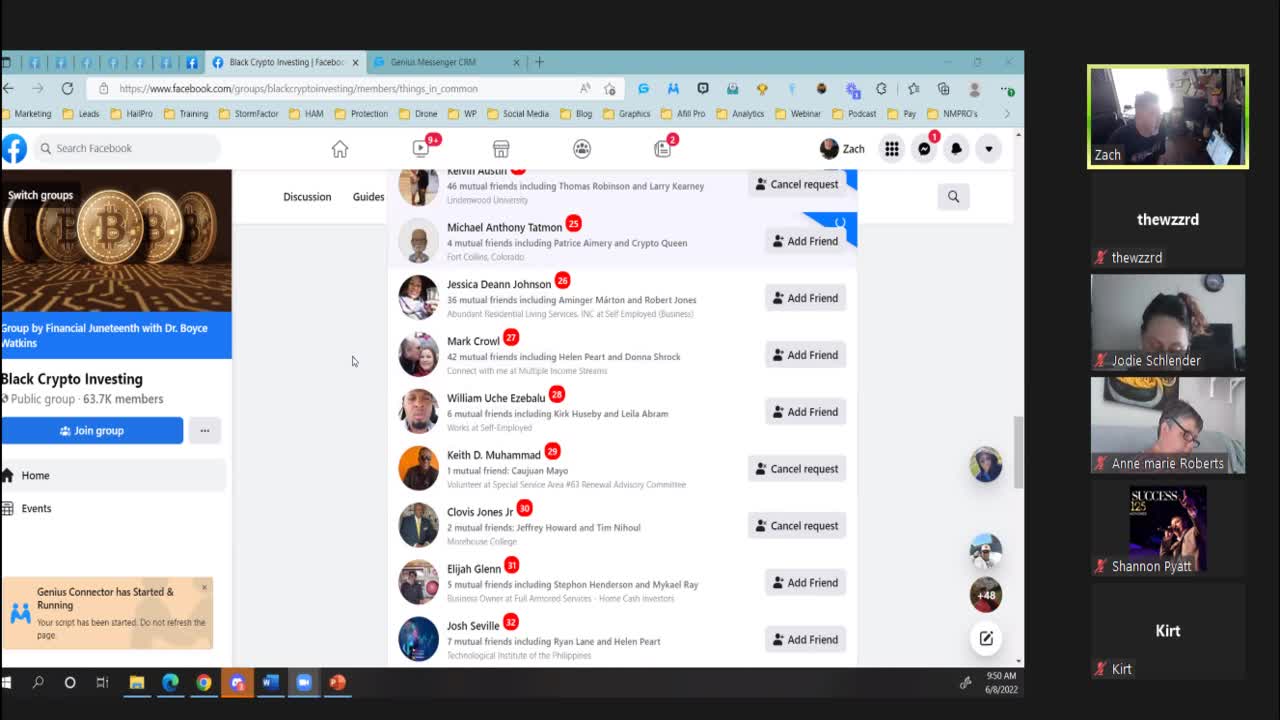Open Jessica Deann Johnson's profile name
The width and height of the screenshot is (1280, 720).
pos(499,285)
